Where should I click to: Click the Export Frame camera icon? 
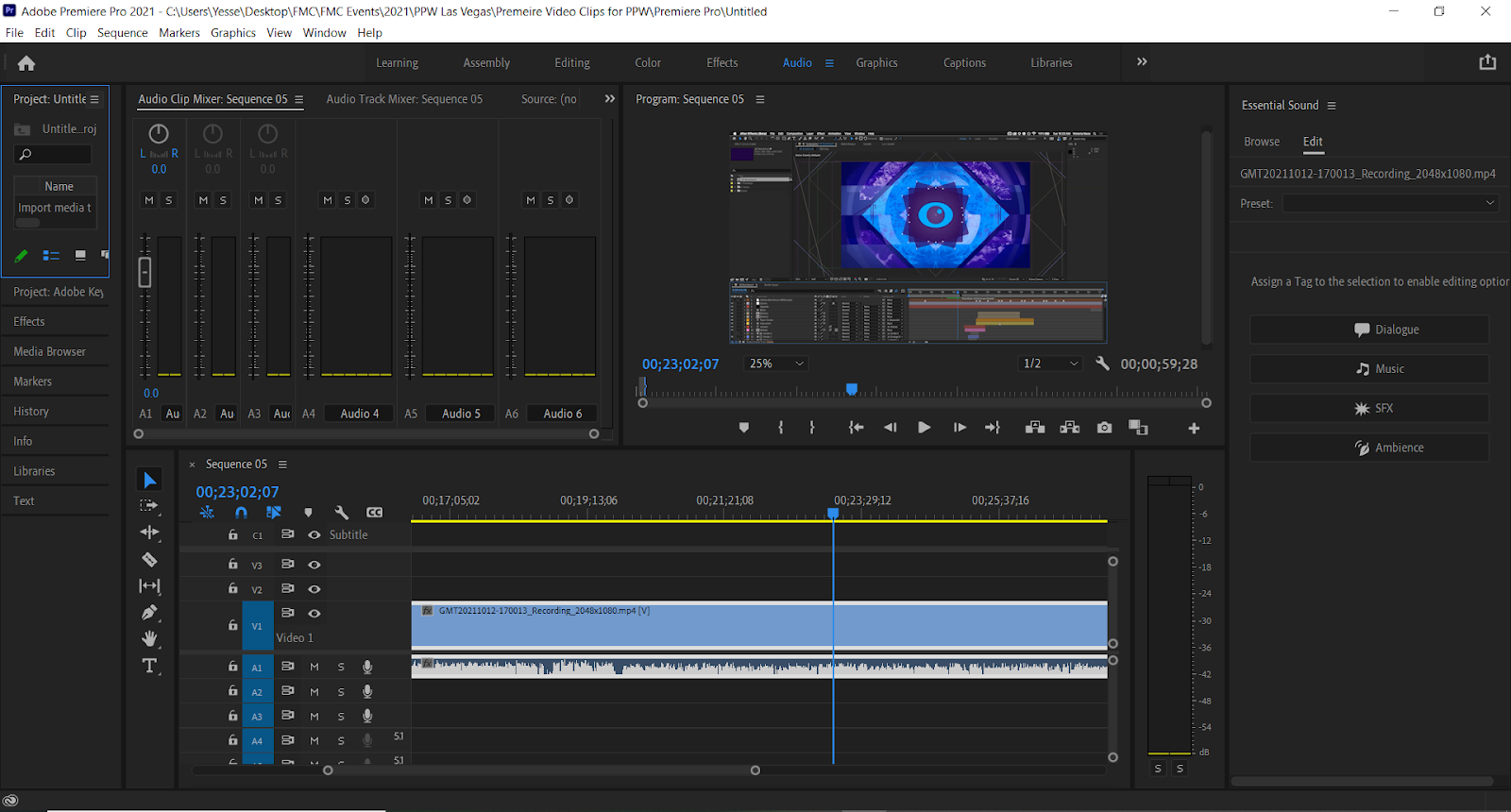[x=1104, y=428]
